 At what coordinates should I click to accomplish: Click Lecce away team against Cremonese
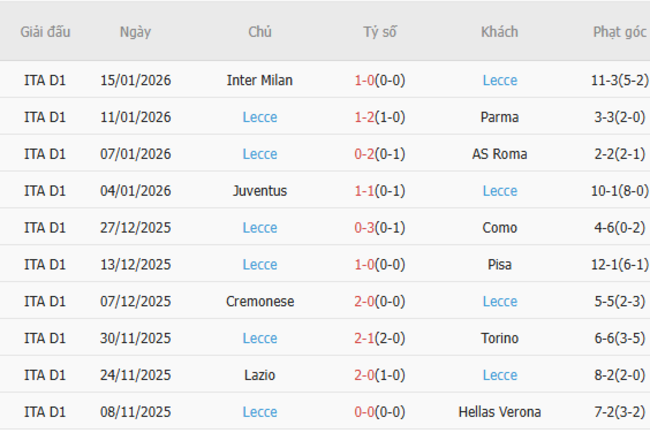click(499, 302)
